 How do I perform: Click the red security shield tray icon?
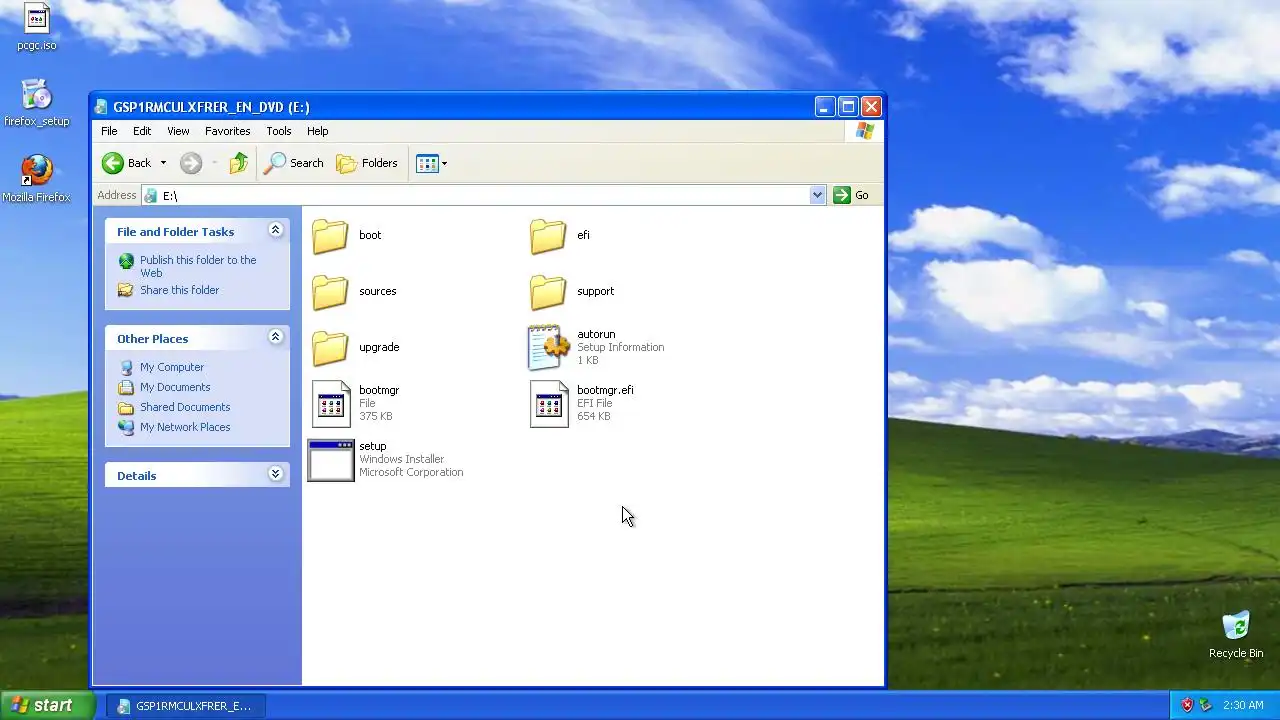point(1187,705)
